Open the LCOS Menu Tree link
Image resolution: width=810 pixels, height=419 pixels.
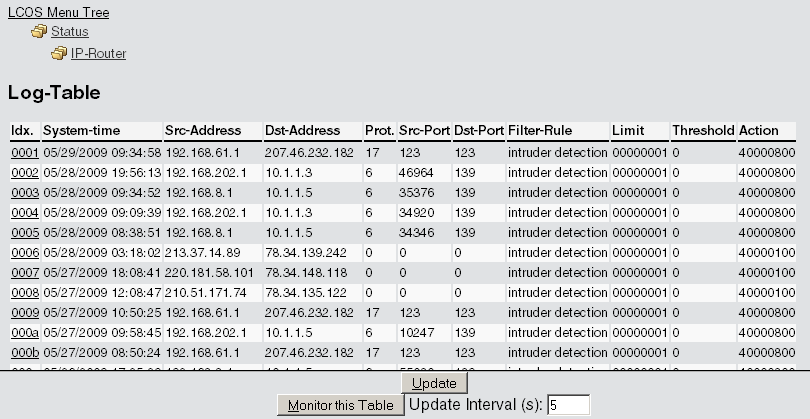58,12
